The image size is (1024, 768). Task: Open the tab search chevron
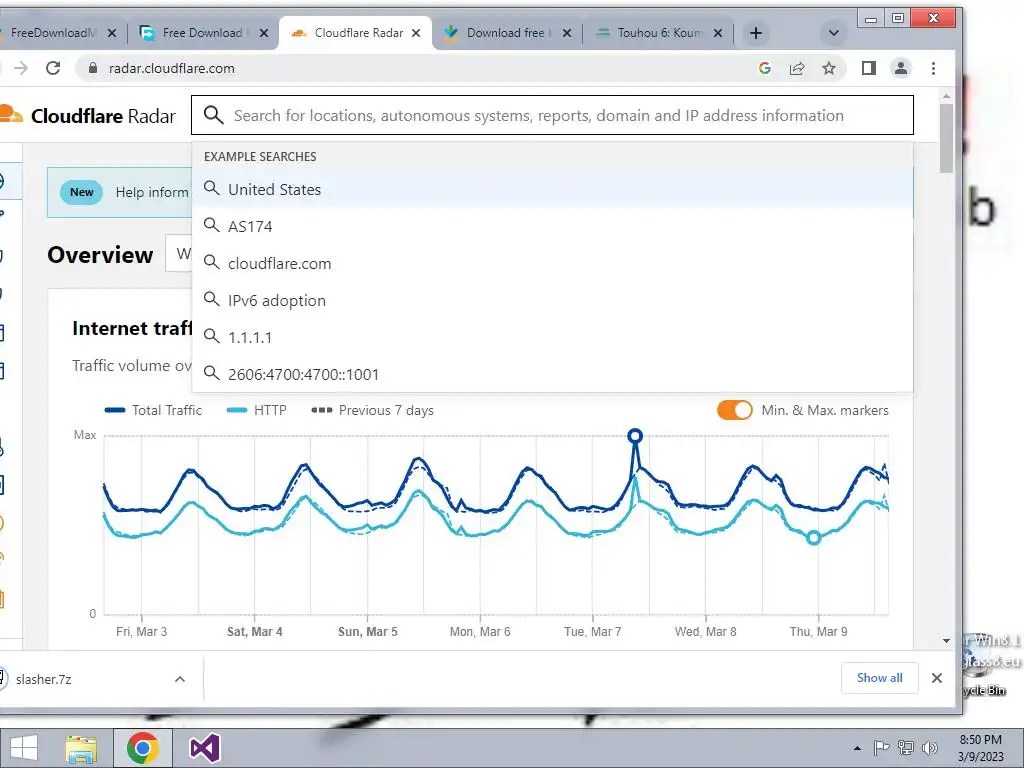(x=833, y=33)
